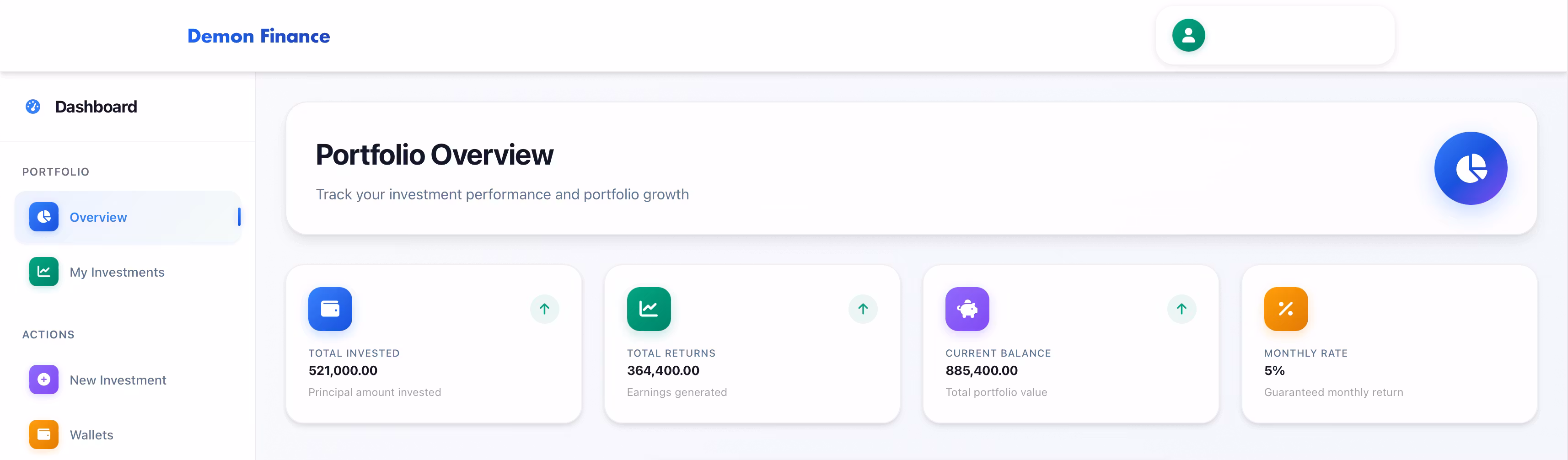Viewport: 1568px width, 460px height.
Task: Click the Dashboard palette icon
Action: coord(32,107)
